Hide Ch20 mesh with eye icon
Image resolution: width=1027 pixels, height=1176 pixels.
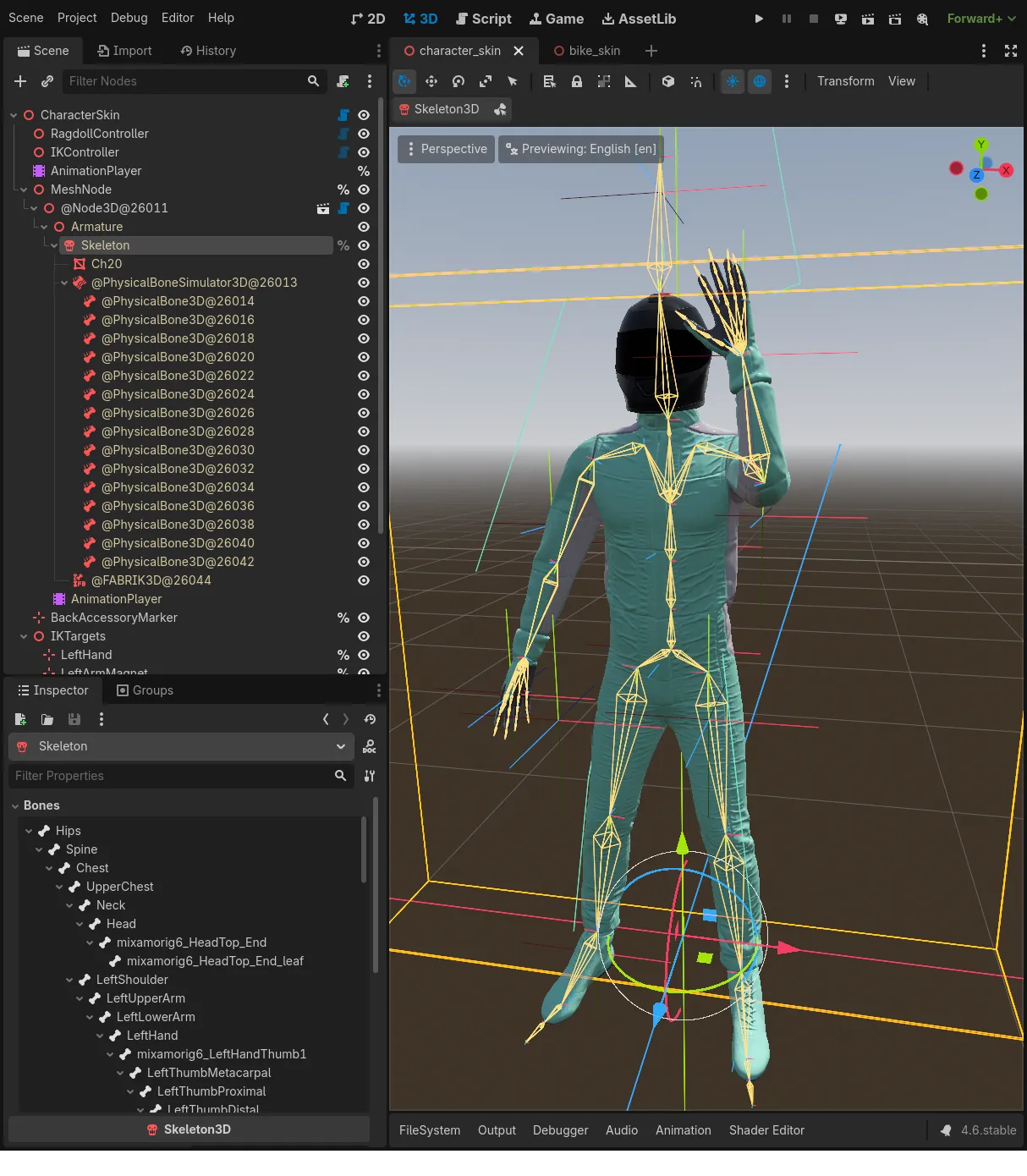[x=364, y=264]
